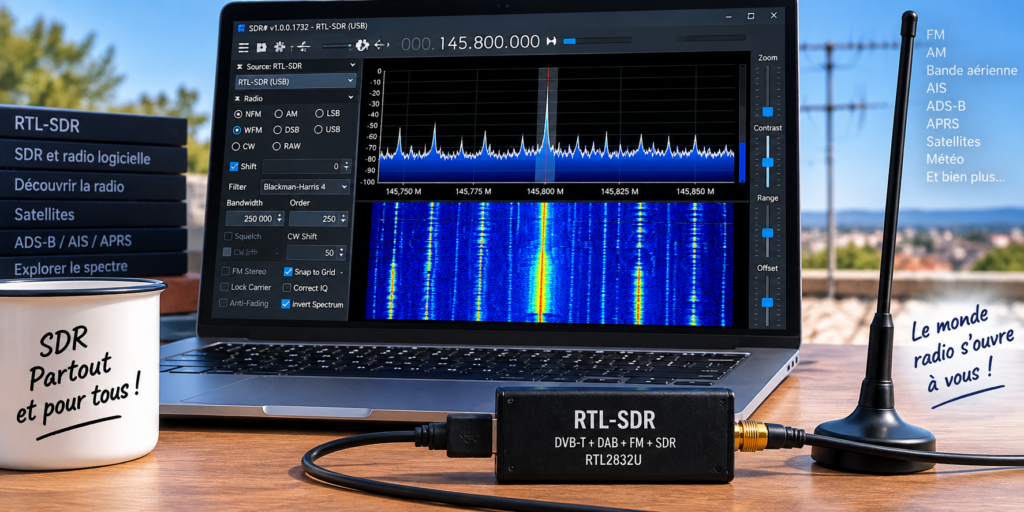
Task: Select the RAW radio mode
Action: point(277,146)
